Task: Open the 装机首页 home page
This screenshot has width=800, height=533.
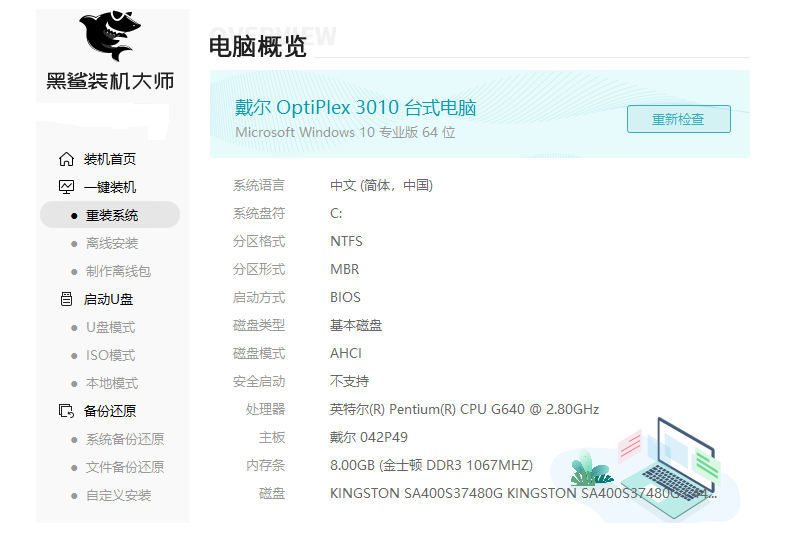Action: coord(110,159)
